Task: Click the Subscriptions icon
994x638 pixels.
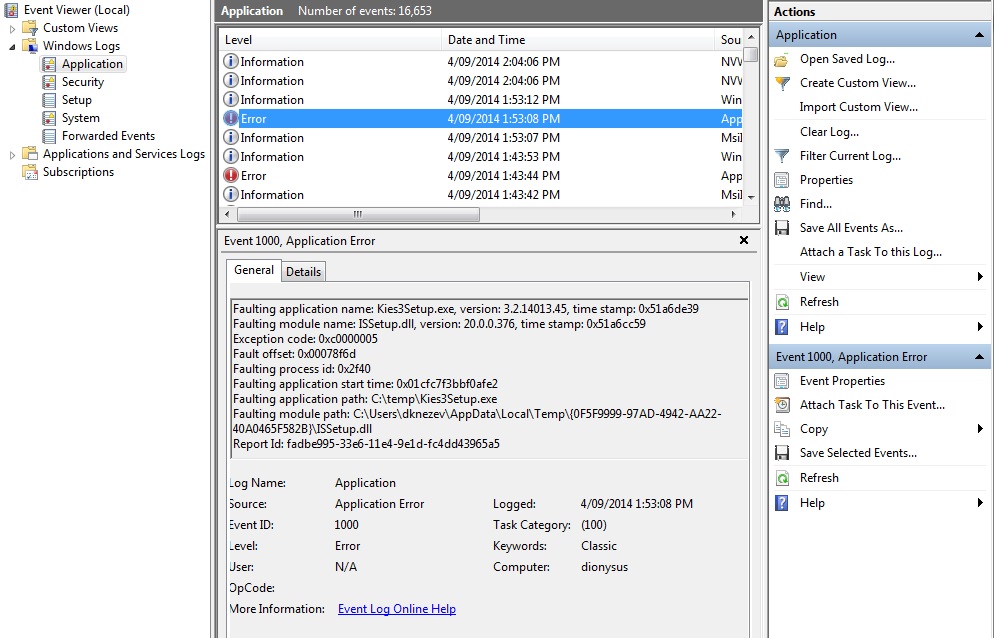Action: coord(30,172)
